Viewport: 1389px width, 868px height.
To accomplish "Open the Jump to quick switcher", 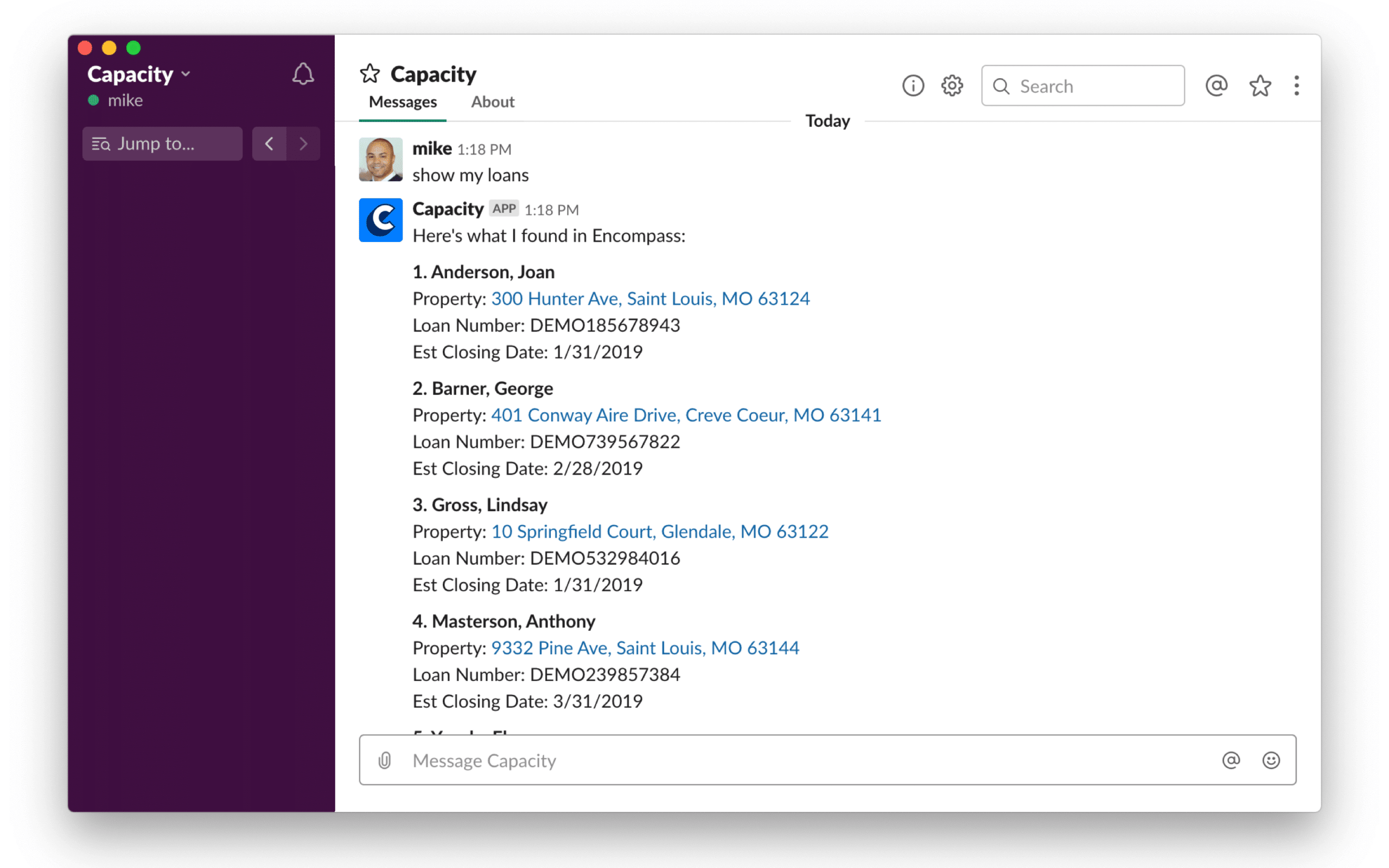I will [x=162, y=144].
